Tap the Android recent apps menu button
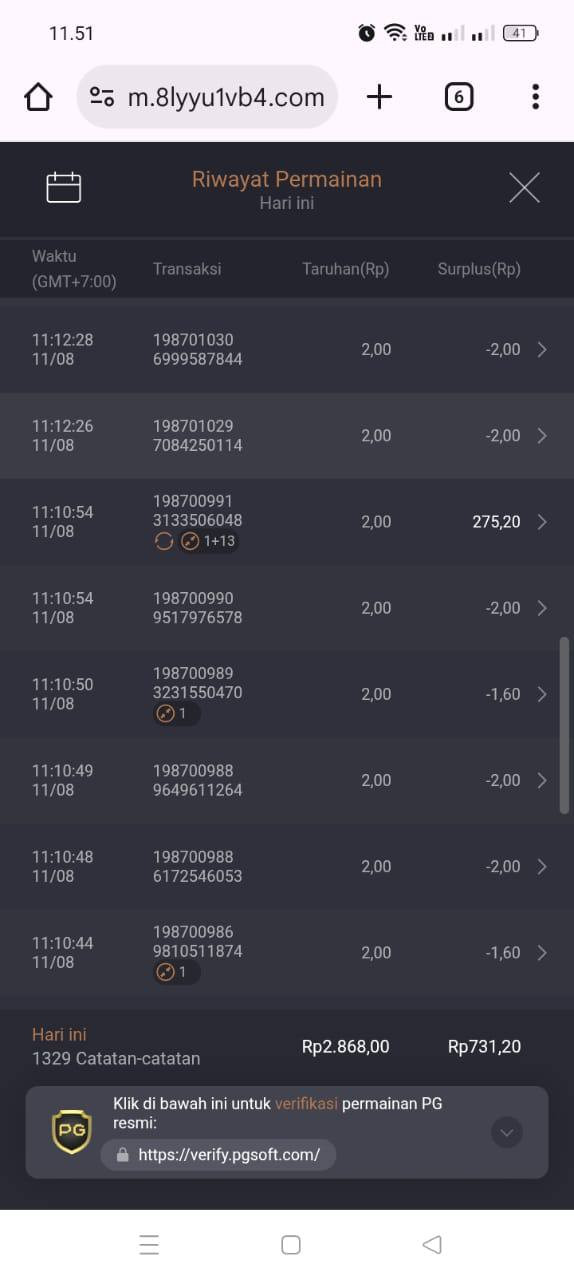The width and height of the screenshot is (574, 1280). point(149,1245)
